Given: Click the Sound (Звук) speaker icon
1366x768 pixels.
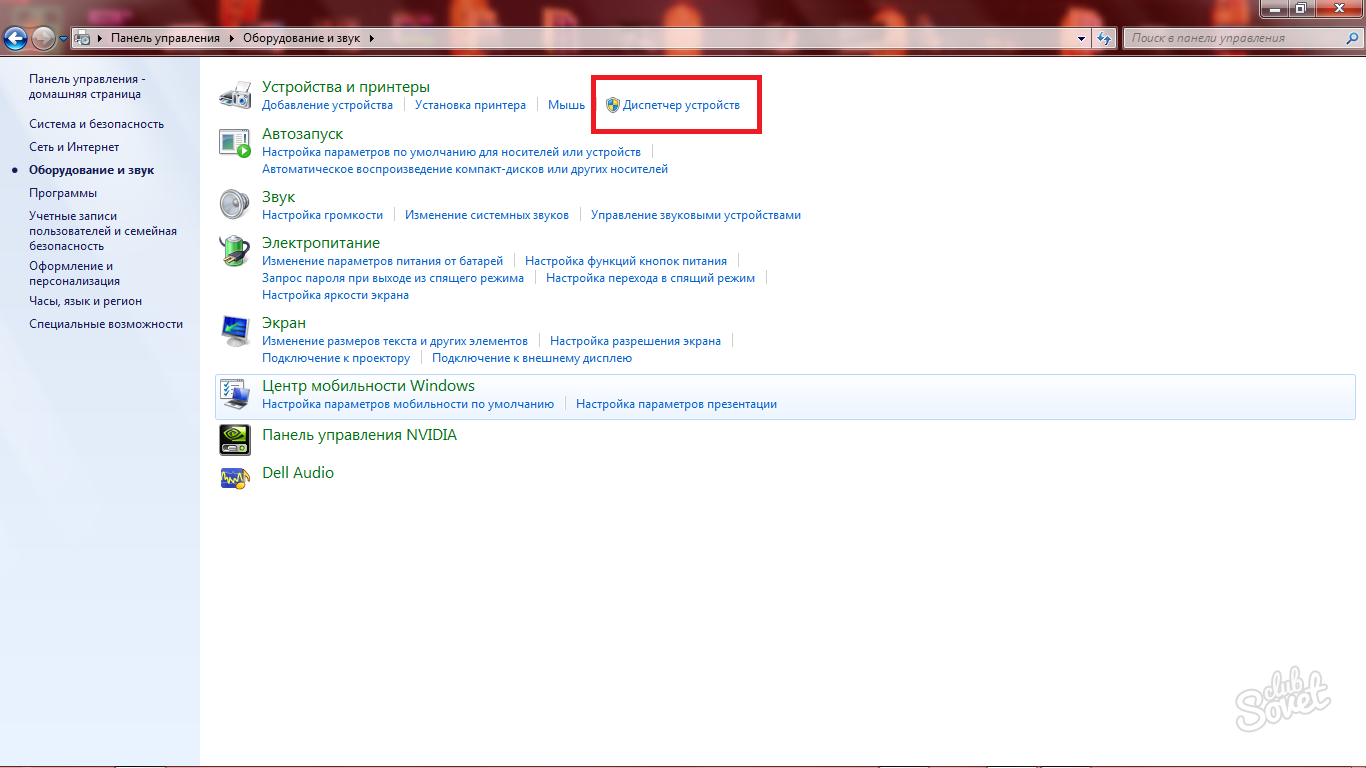Looking at the screenshot, I should [x=234, y=204].
